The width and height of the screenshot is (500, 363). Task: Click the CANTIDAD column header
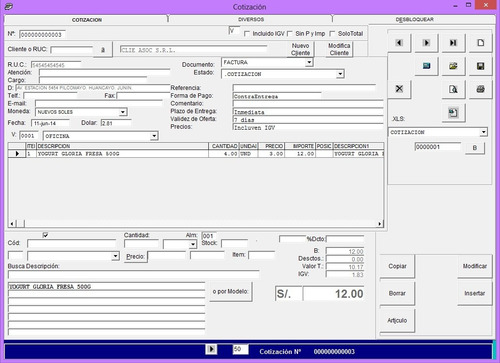pyautogui.click(x=224, y=146)
